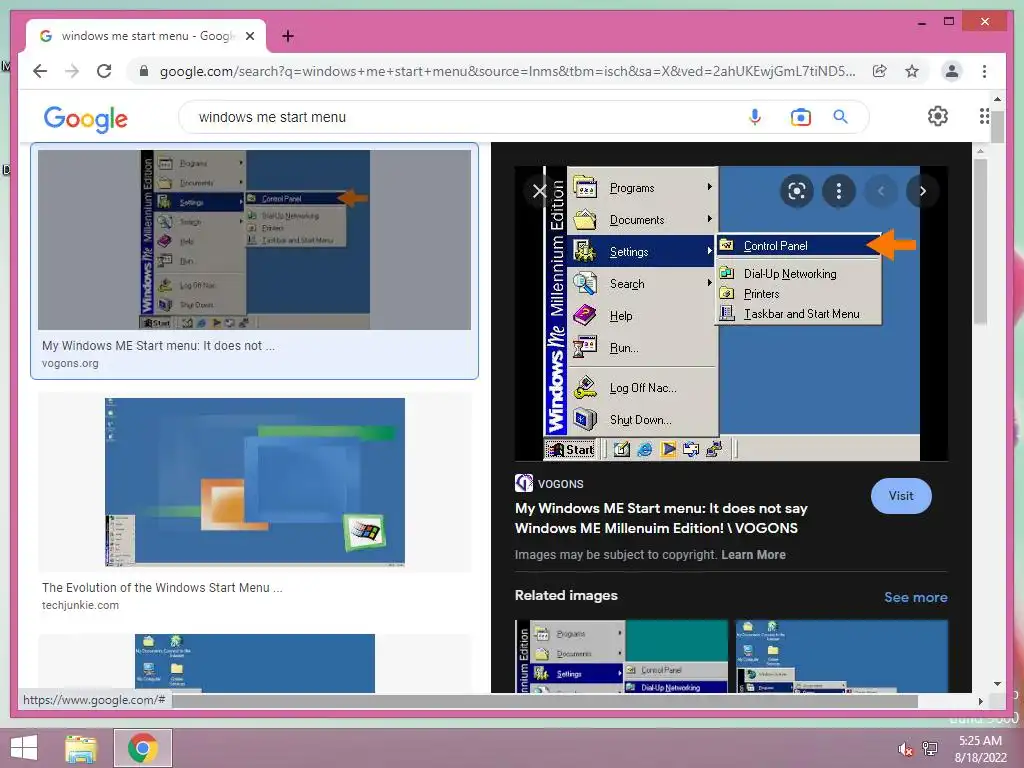Click the techjunkie.com source text
This screenshot has width=1024, height=768.
click(80, 605)
